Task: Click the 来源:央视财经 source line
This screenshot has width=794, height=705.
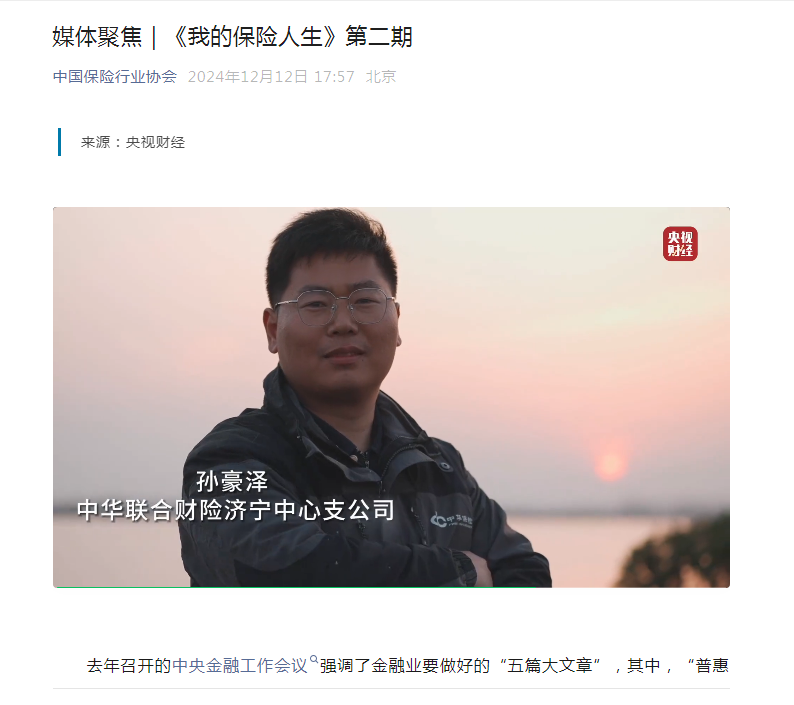Action: click(x=133, y=142)
